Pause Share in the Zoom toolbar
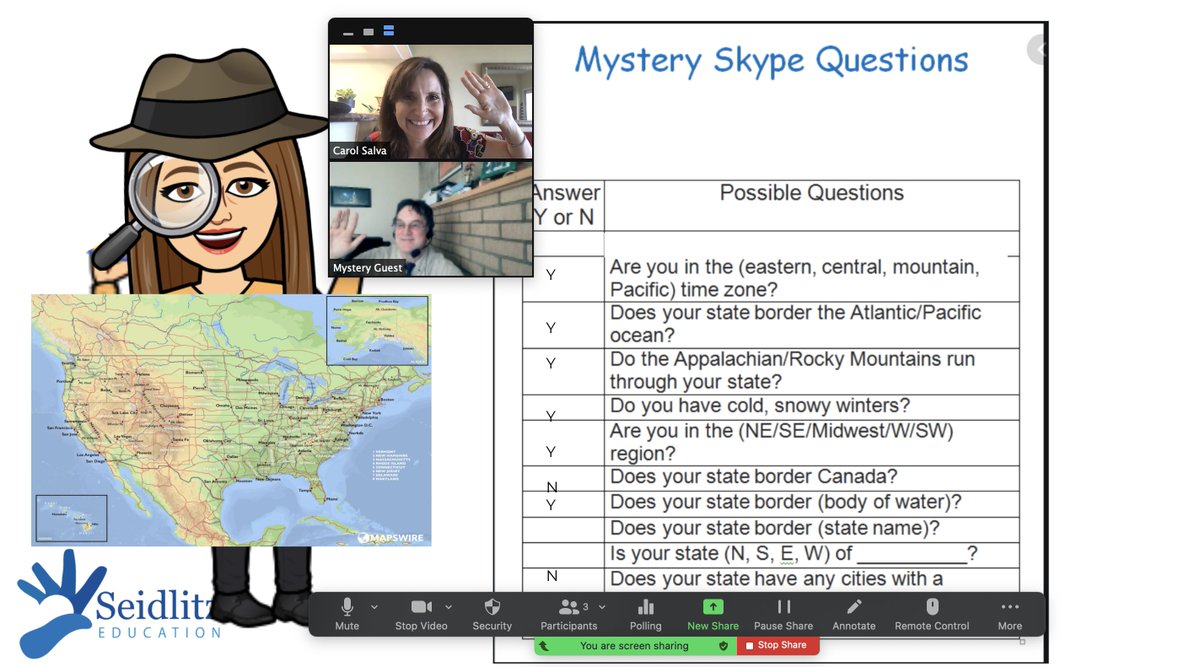The image size is (1200, 667). pos(783,613)
